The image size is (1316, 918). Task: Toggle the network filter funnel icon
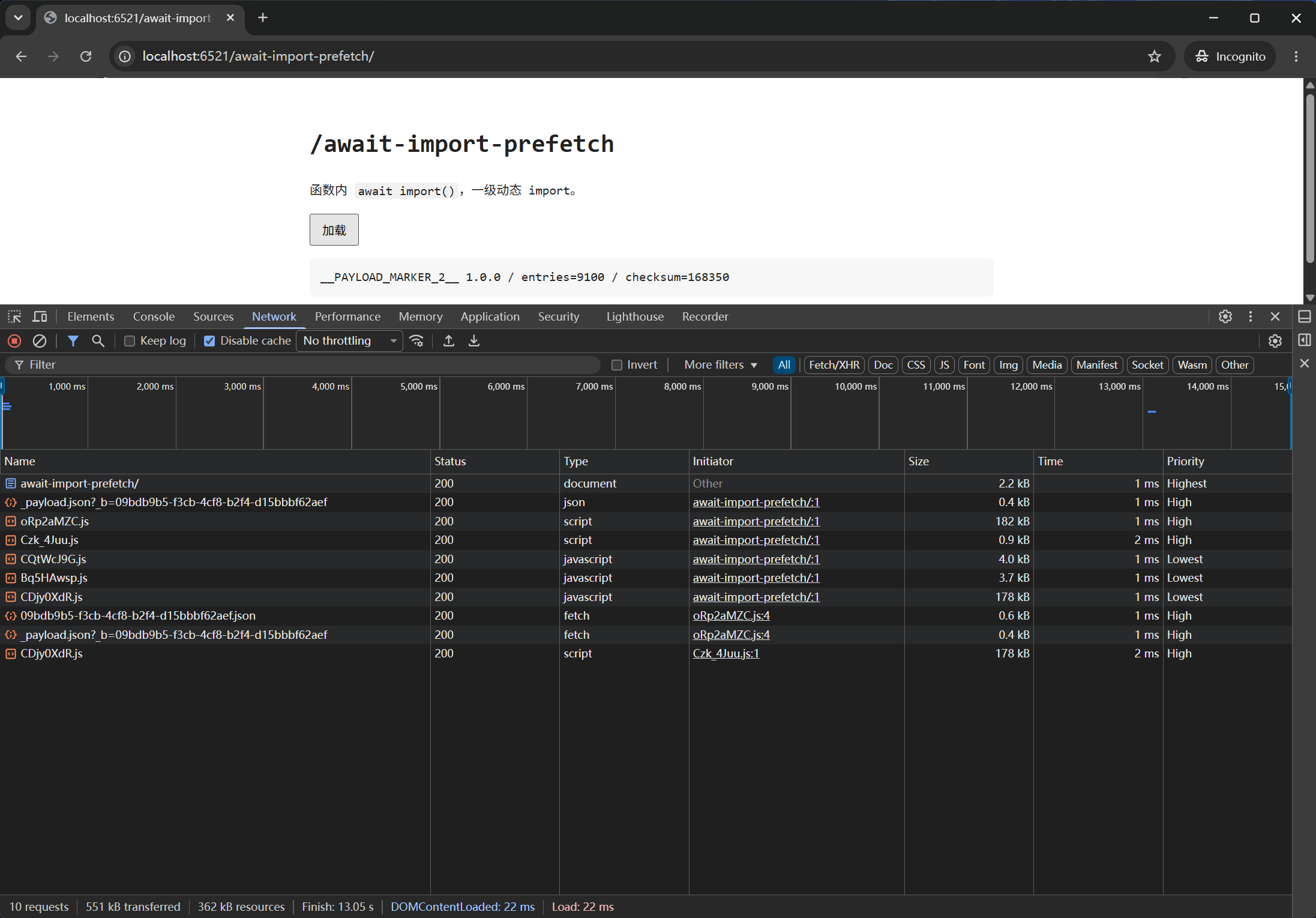(73, 341)
